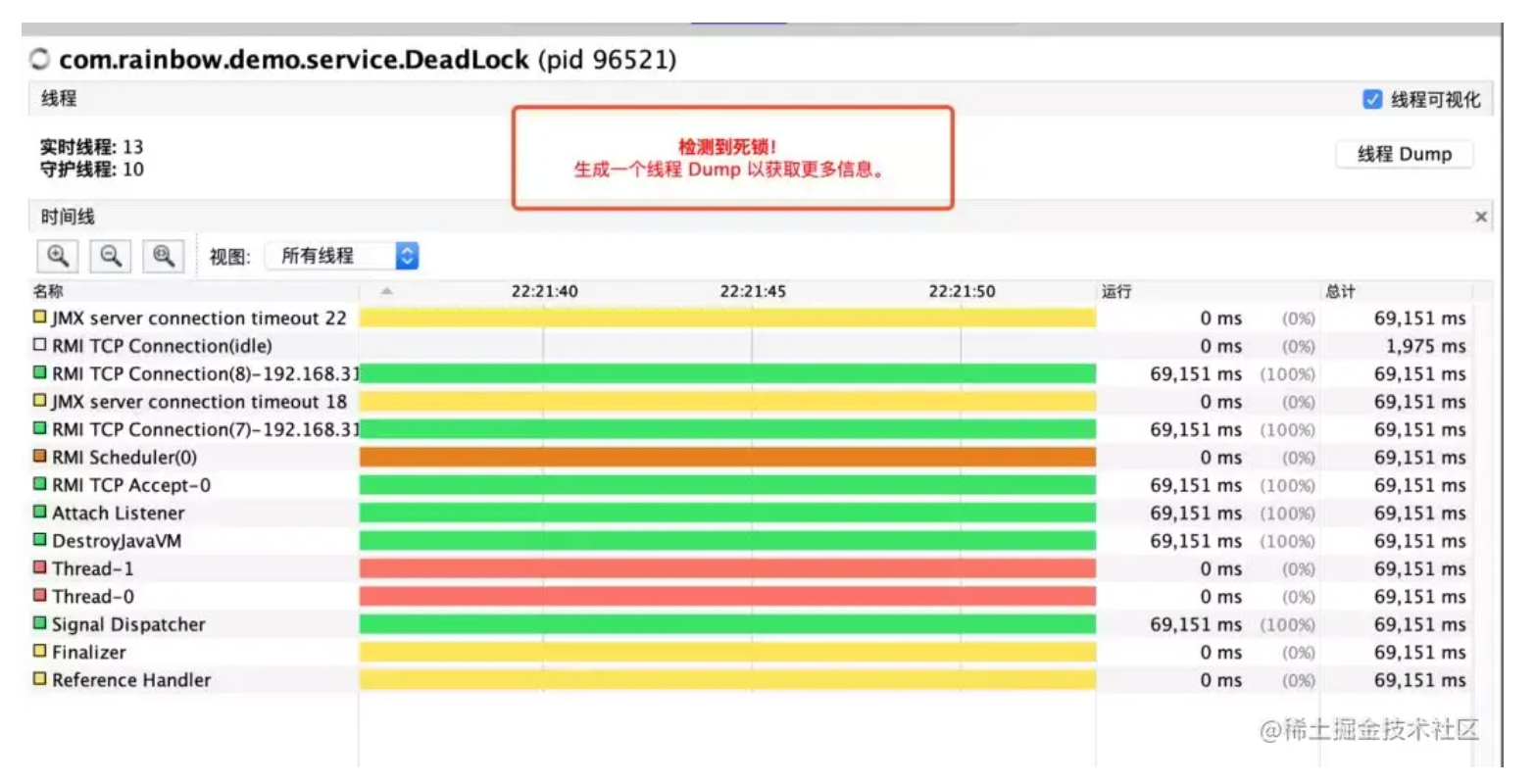Click the yellow icon beside Reference Handler
This screenshot has width=1535, height=784.
pyautogui.click(x=40, y=678)
